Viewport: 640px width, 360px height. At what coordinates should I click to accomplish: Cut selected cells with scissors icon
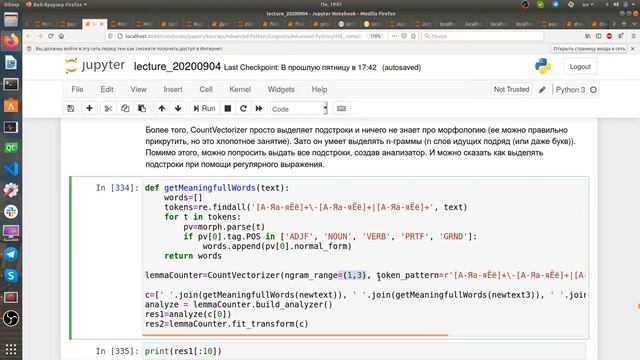(108, 109)
